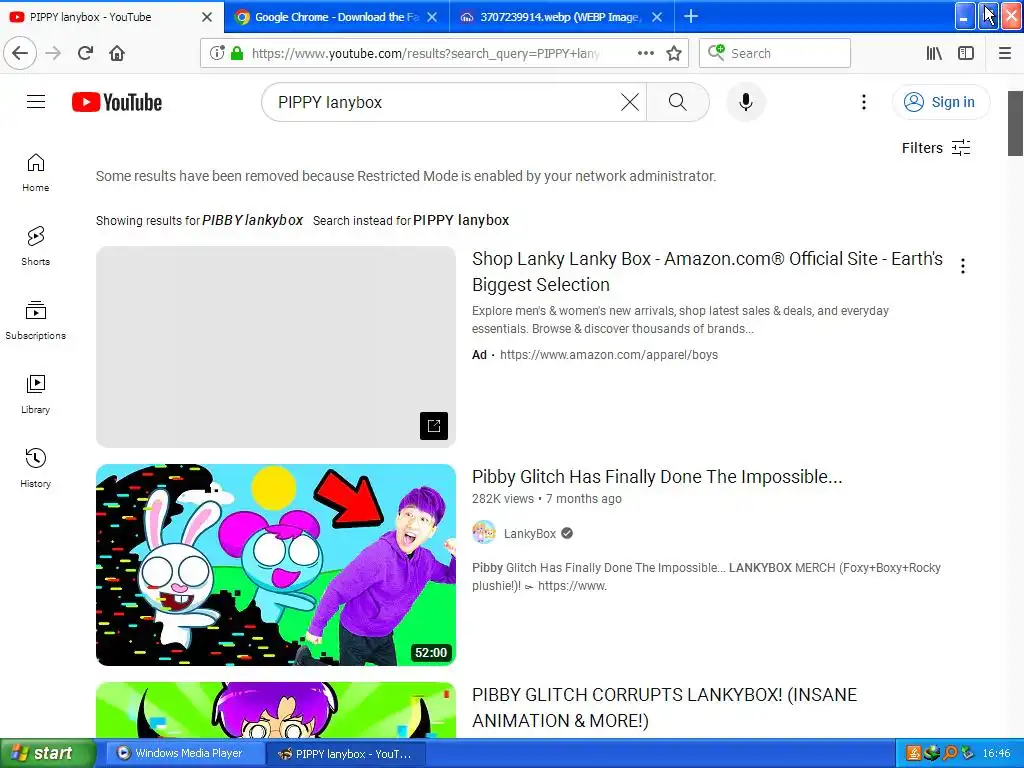Open the Windows start button
Image resolution: width=1024 pixels, height=768 pixels.
click(x=48, y=753)
